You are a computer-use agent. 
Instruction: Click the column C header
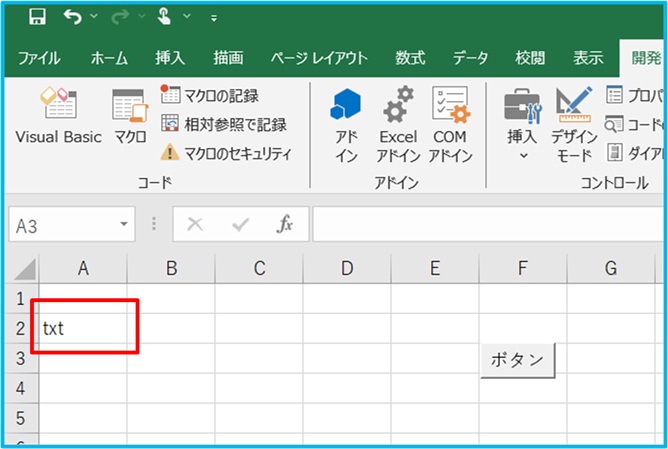[x=259, y=267]
